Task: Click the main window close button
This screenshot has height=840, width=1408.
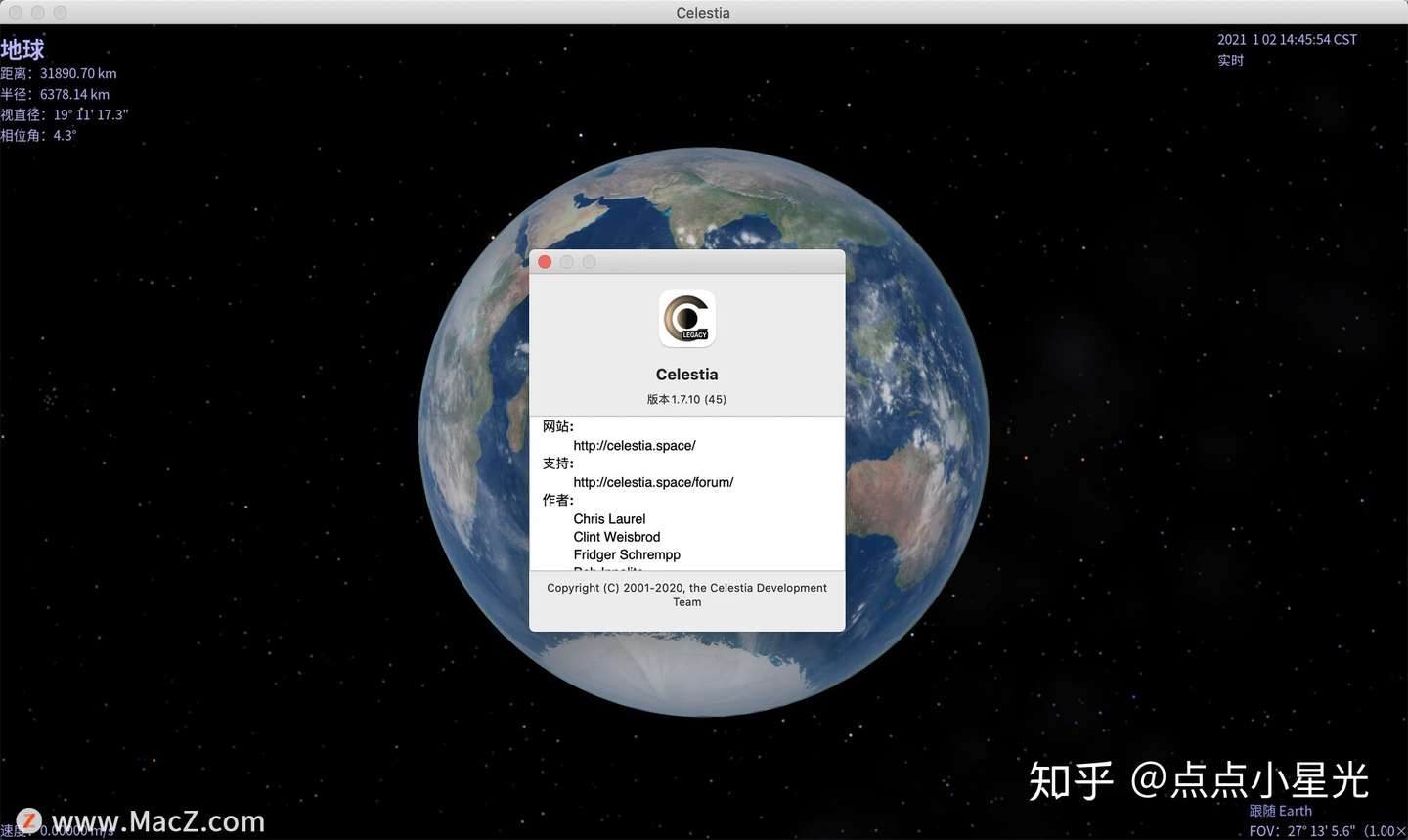Action: click(15, 12)
